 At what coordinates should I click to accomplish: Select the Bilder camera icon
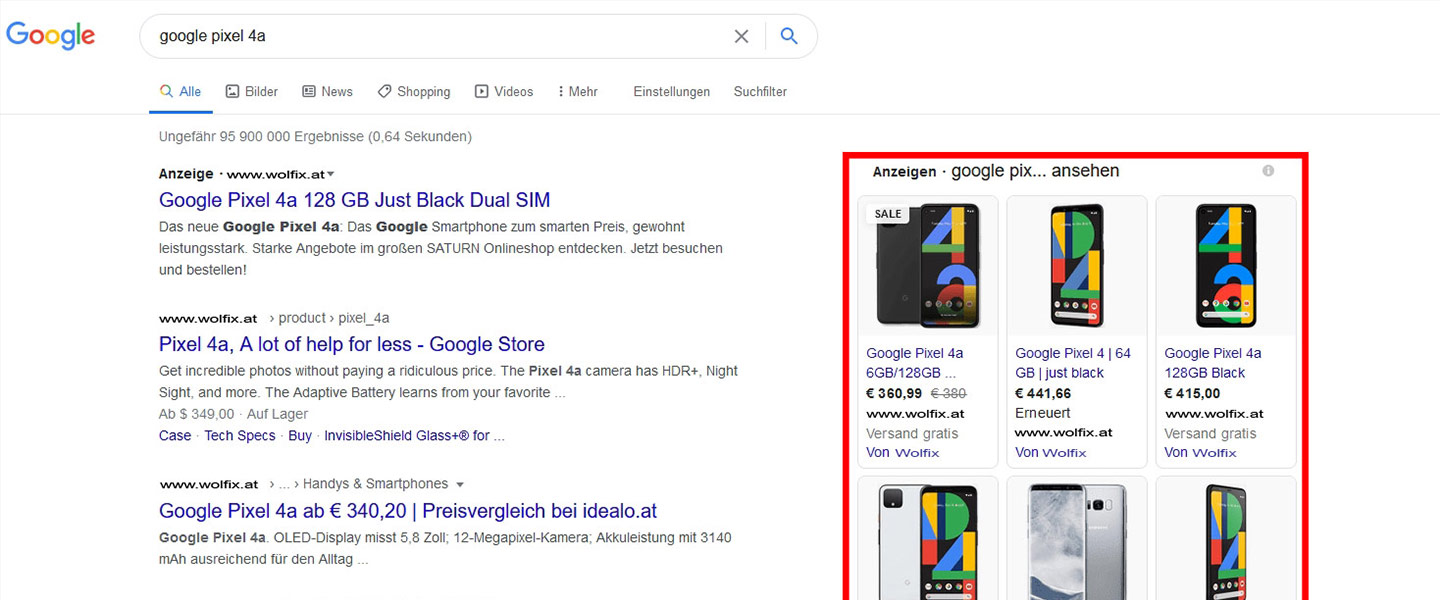tap(230, 91)
